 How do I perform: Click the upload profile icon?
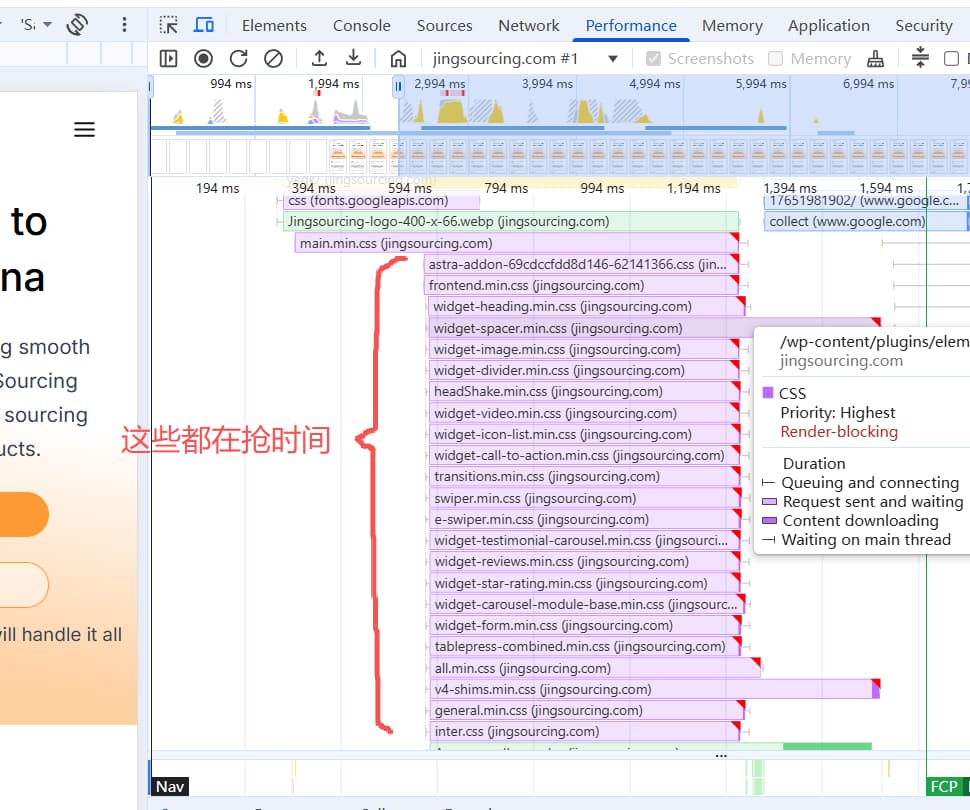point(319,58)
